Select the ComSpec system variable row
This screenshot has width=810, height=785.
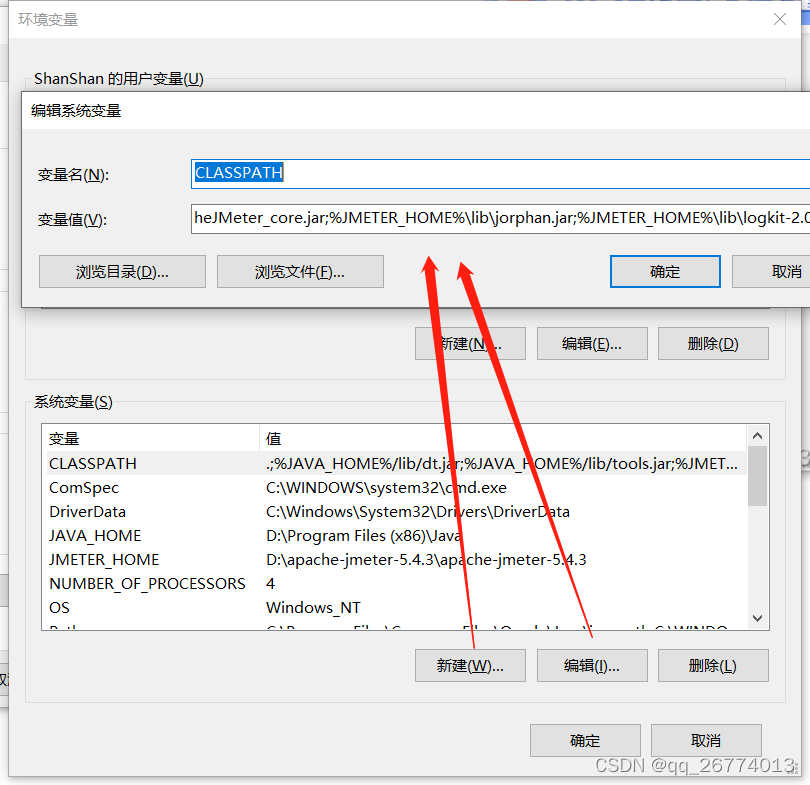[396, 488]
